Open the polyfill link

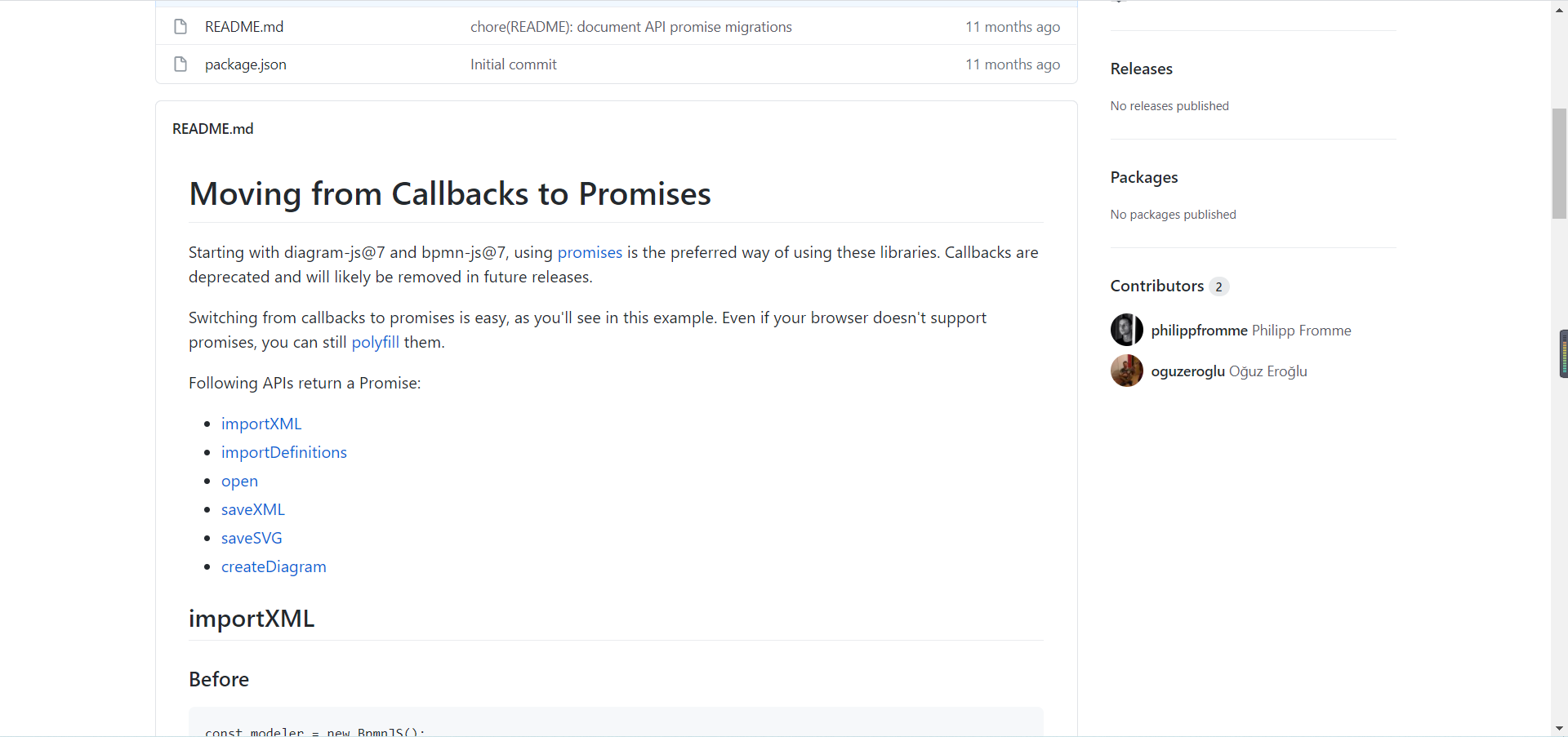pos(375,342)
